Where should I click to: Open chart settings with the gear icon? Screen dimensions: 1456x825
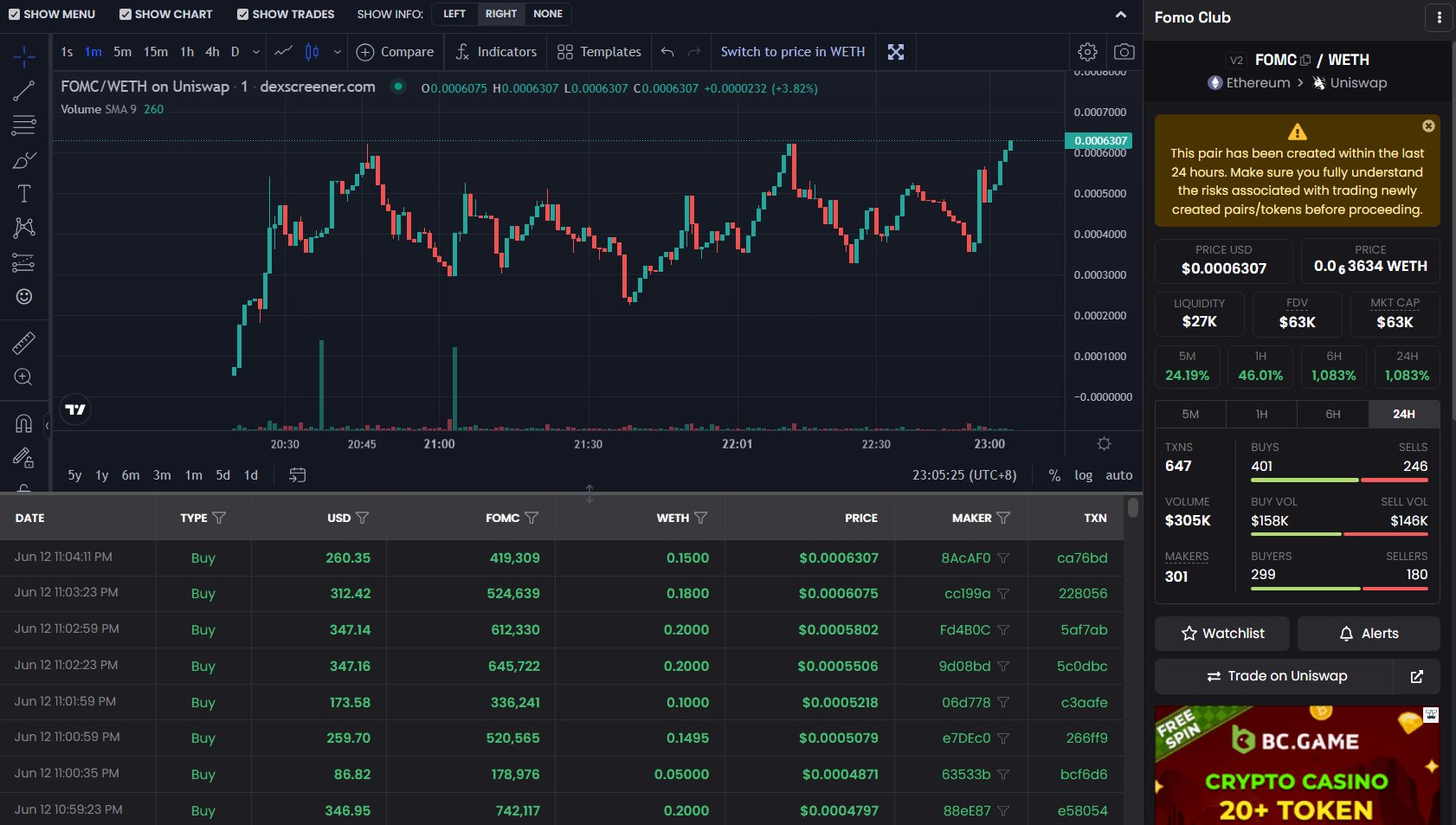click(x=1087, y=52)
